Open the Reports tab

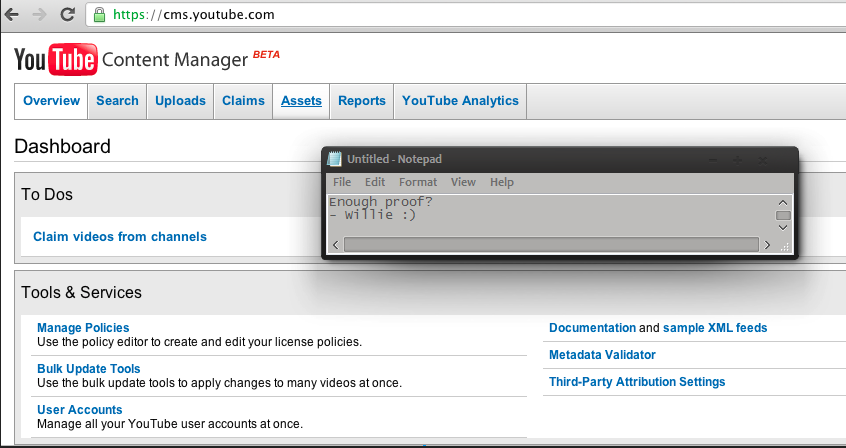(361, 101)
